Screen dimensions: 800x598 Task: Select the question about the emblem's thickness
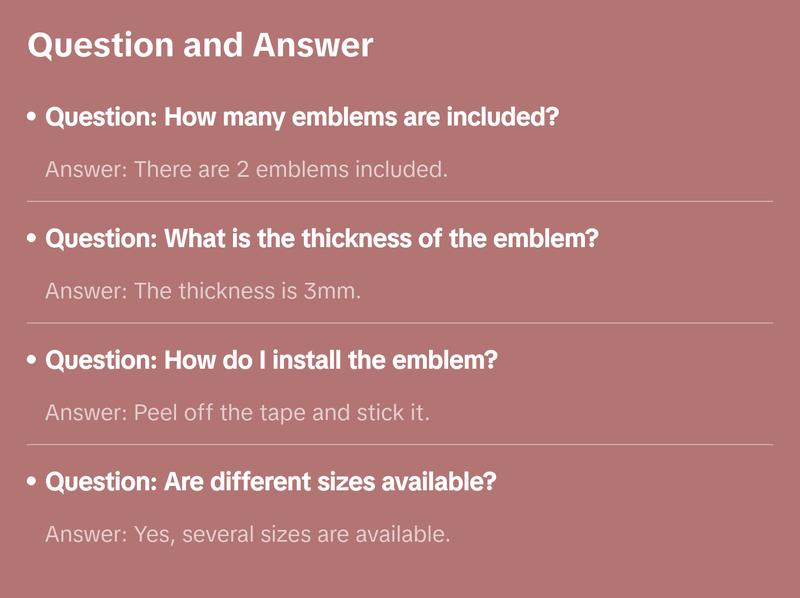pos(322,239)
